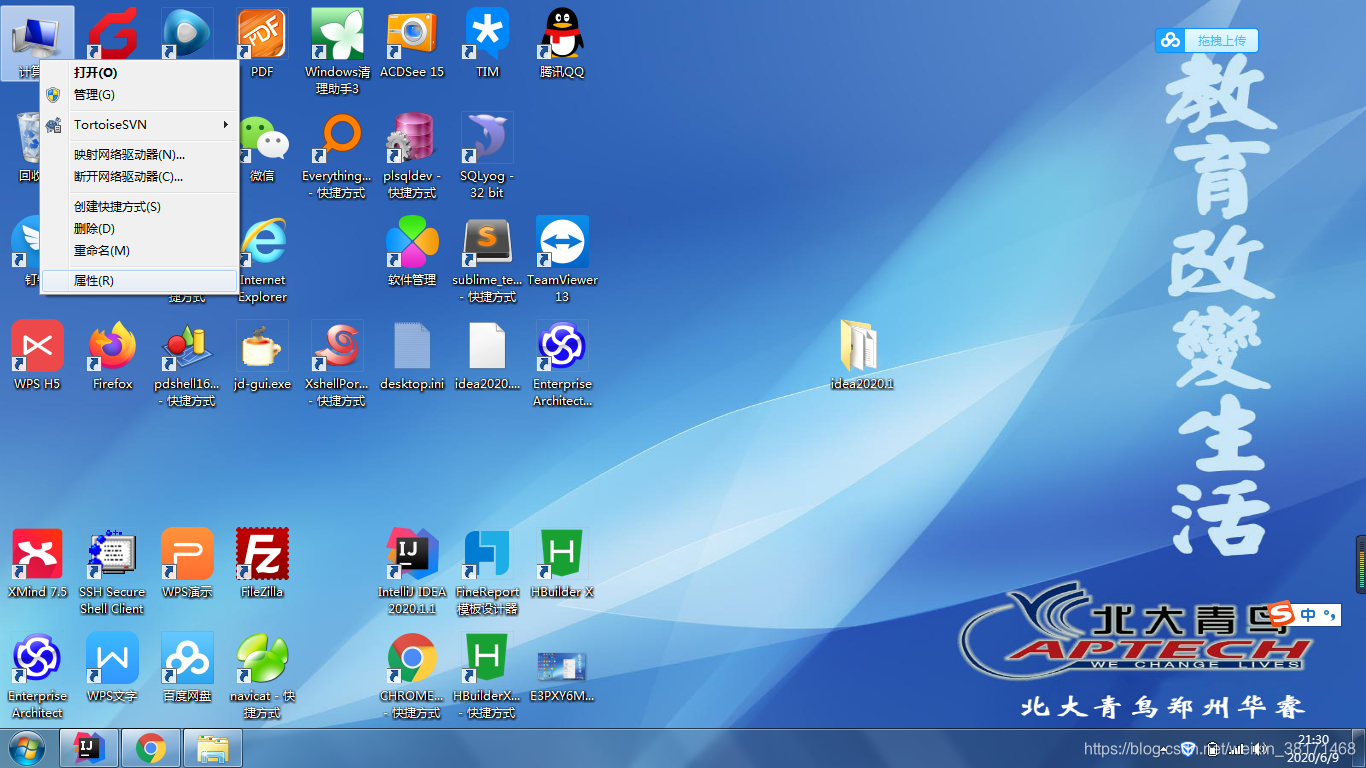Select the sublime_text shortcut icon

coord(487,243)
